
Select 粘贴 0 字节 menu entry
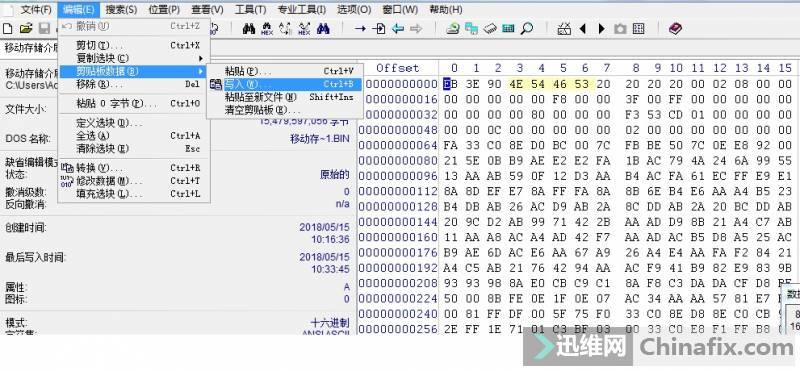pos(134,104)
